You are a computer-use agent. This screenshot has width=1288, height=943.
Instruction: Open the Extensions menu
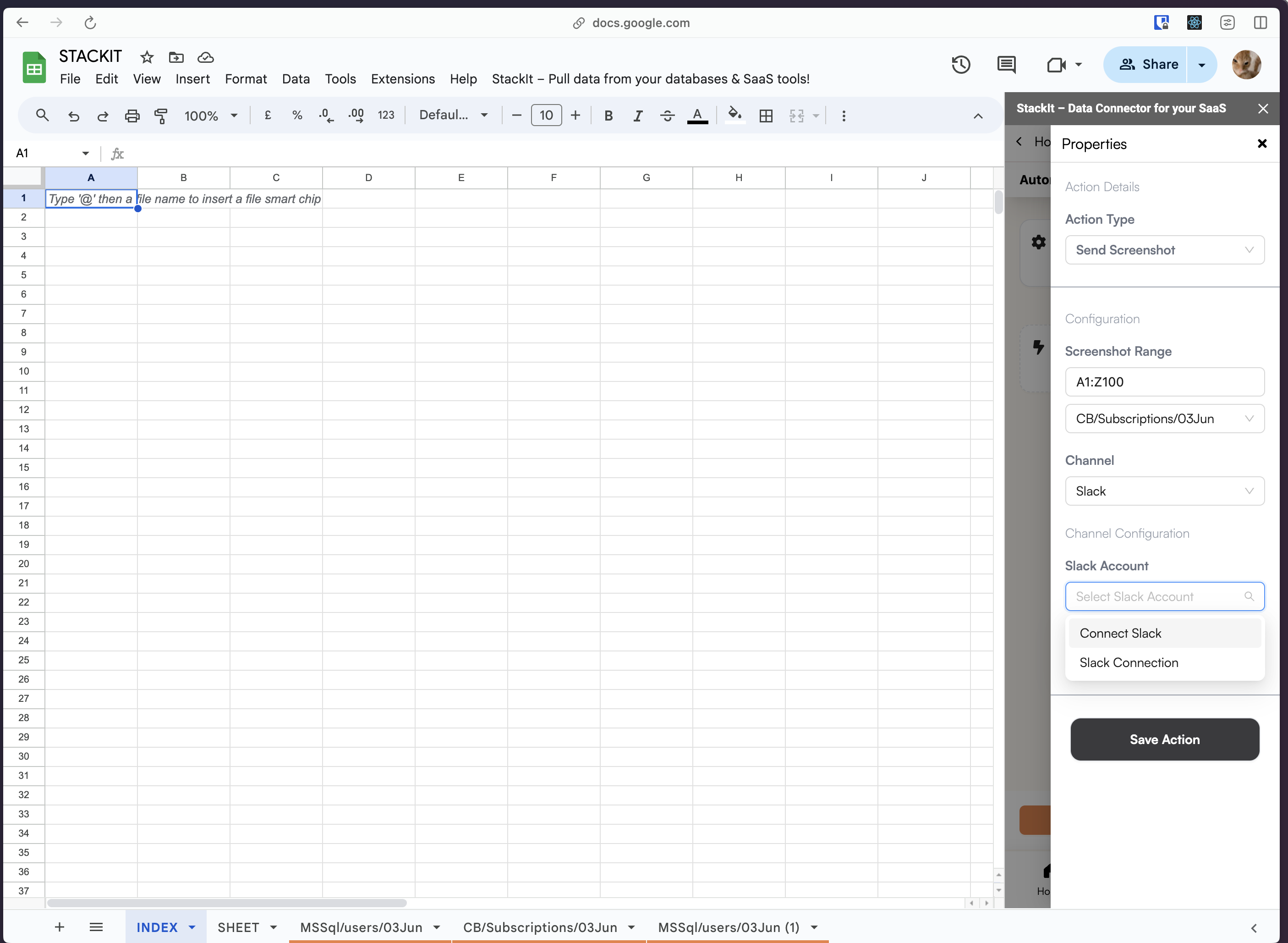click(403, 79)
